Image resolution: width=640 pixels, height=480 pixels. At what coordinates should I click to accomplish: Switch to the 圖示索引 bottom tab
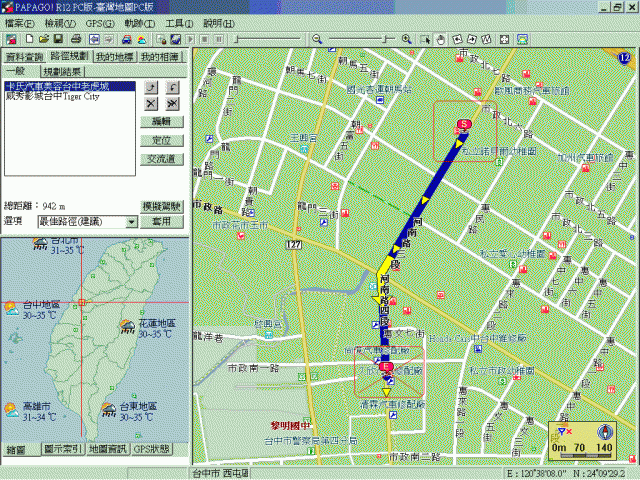click(x=63, y=449)
